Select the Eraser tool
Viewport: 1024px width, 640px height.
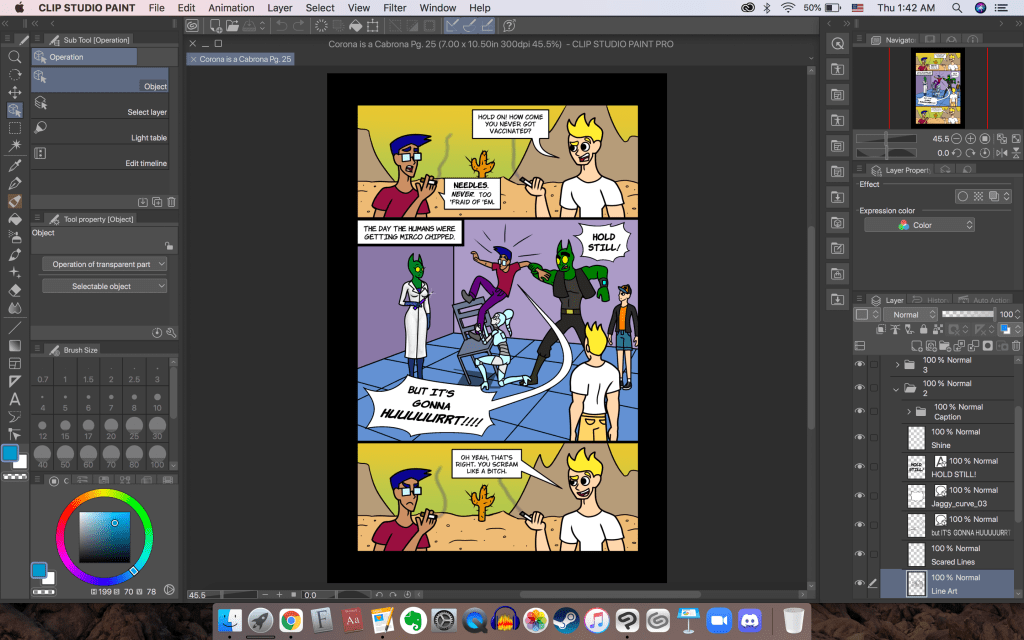[15, 290]
